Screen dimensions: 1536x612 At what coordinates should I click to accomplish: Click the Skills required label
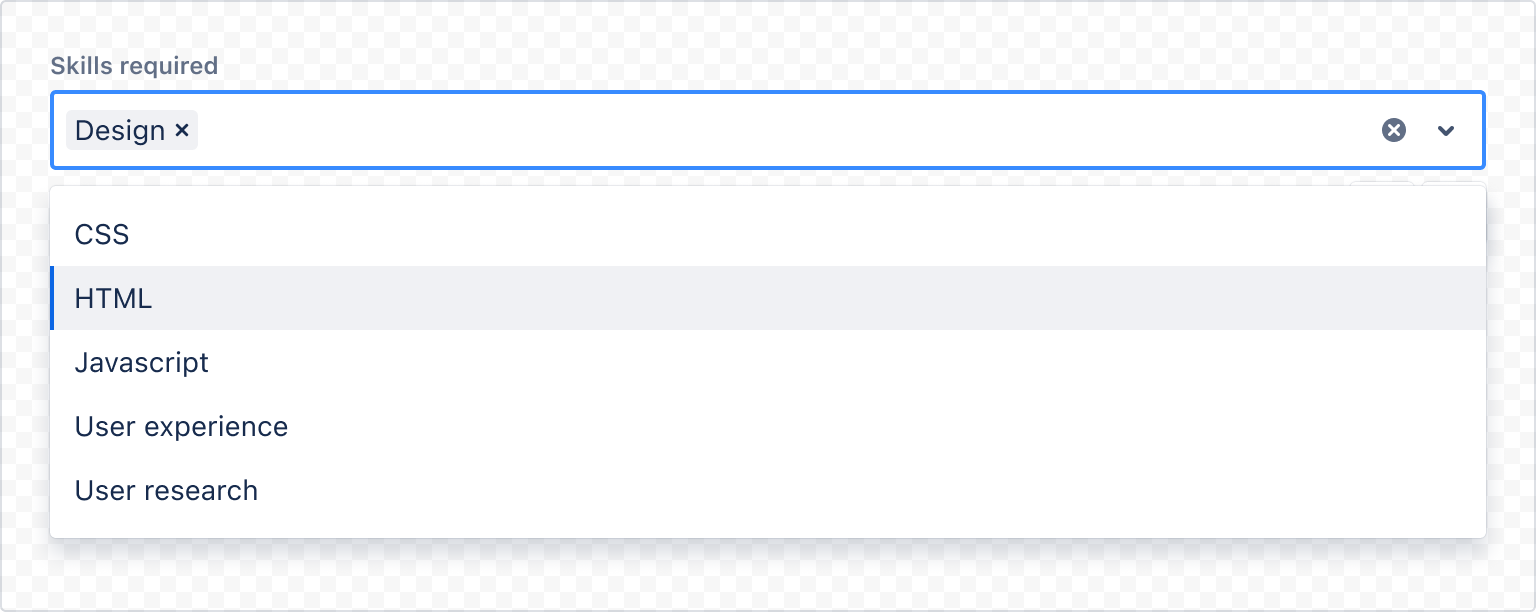tap(135, 66)
